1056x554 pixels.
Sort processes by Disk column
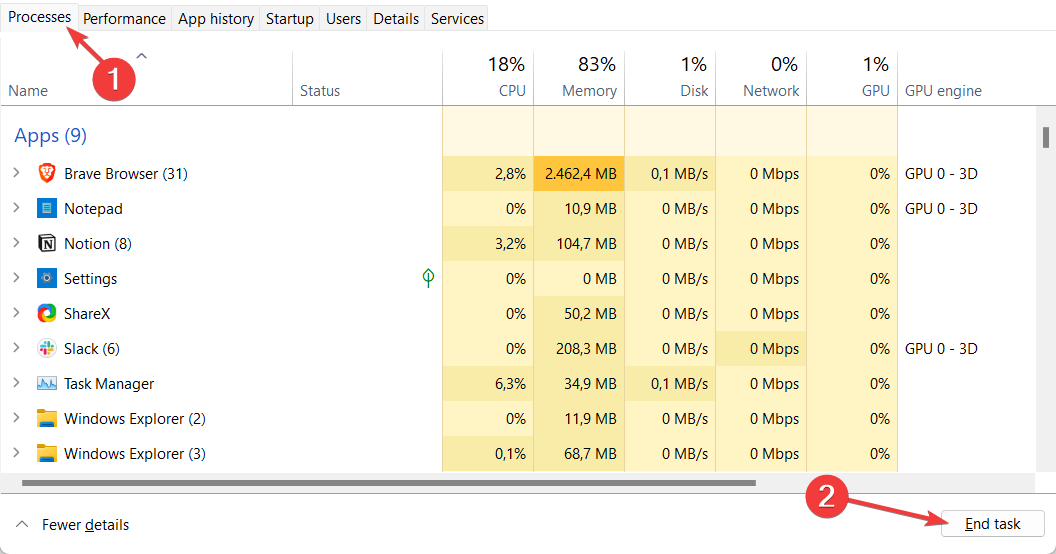(669, 78)
